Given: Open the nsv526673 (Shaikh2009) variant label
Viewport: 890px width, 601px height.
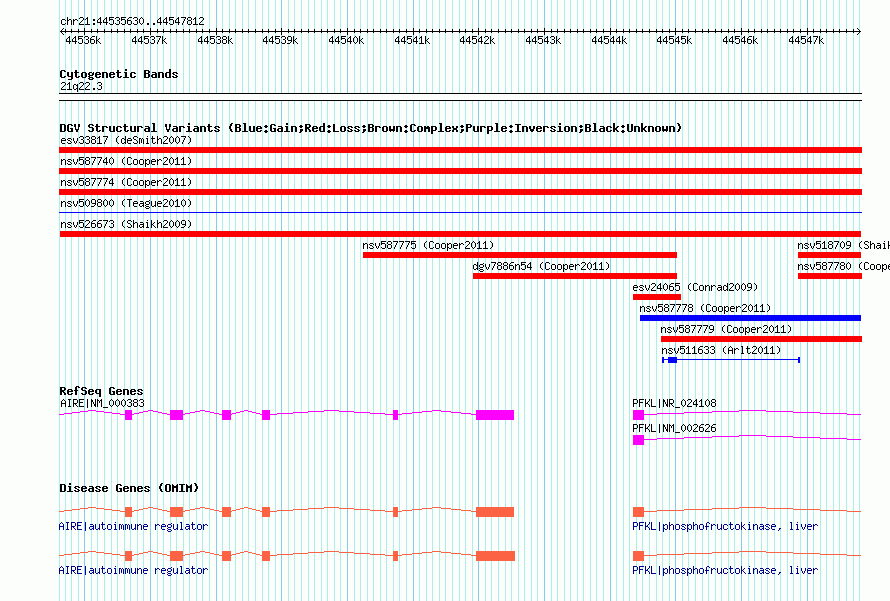Looking at the screenshot, I should coord(126,224).
